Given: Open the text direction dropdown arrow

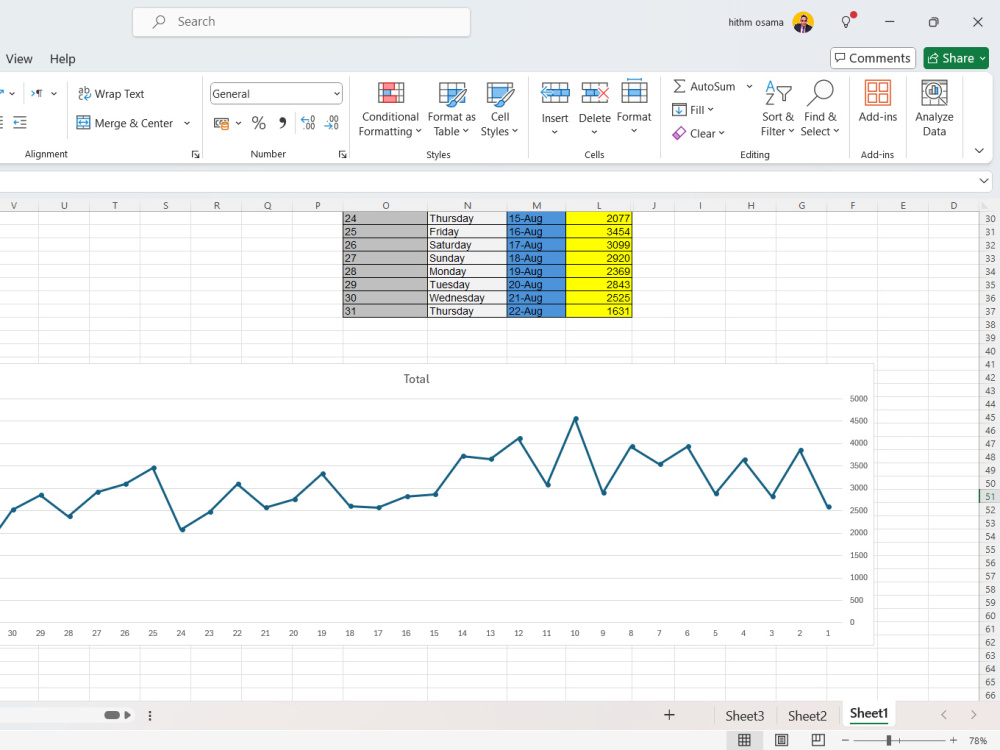Looking at the screenshot, I should [x=54, y=94].
